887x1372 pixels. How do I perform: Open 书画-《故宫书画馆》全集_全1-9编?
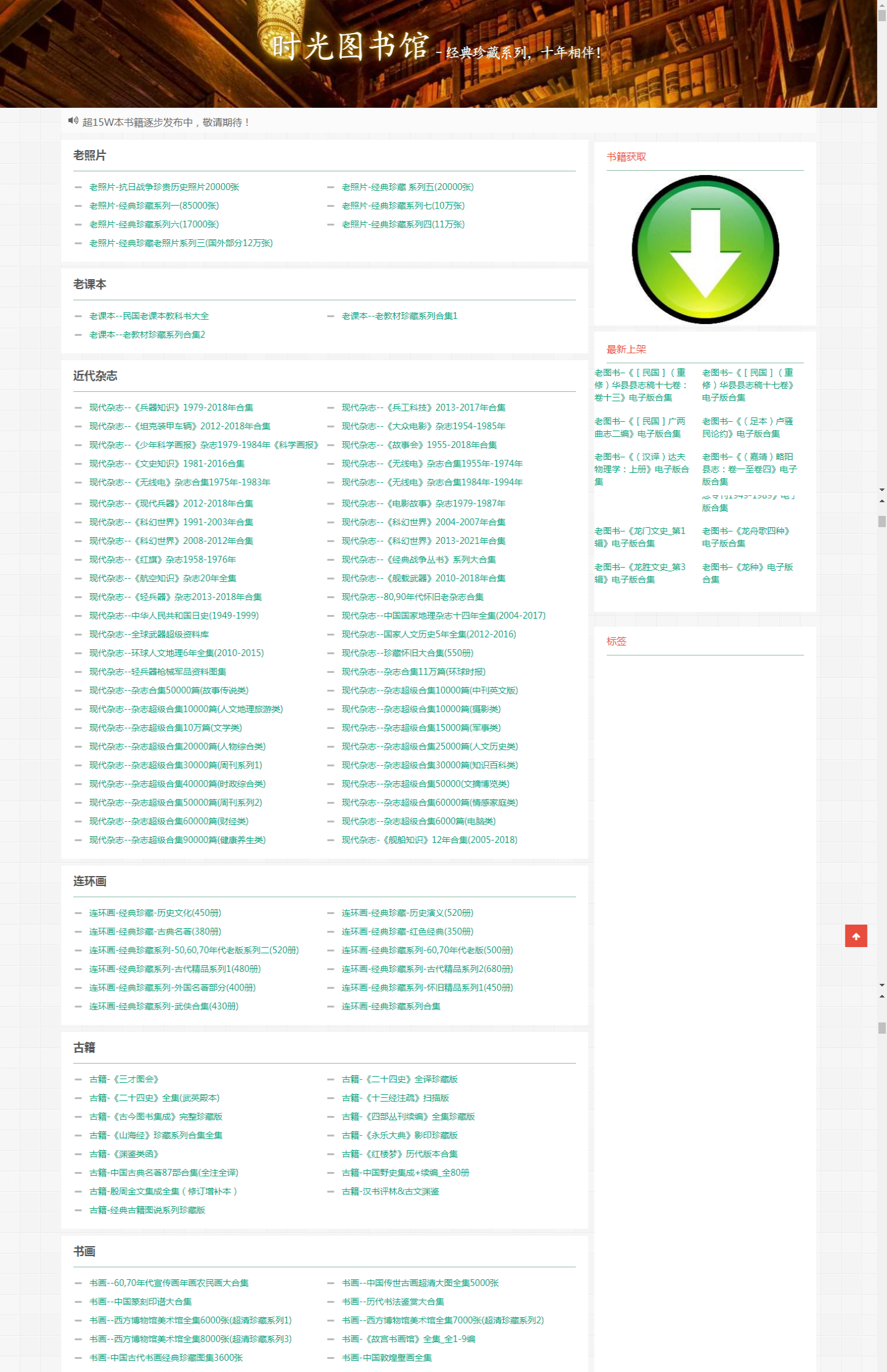point(408,1339)
